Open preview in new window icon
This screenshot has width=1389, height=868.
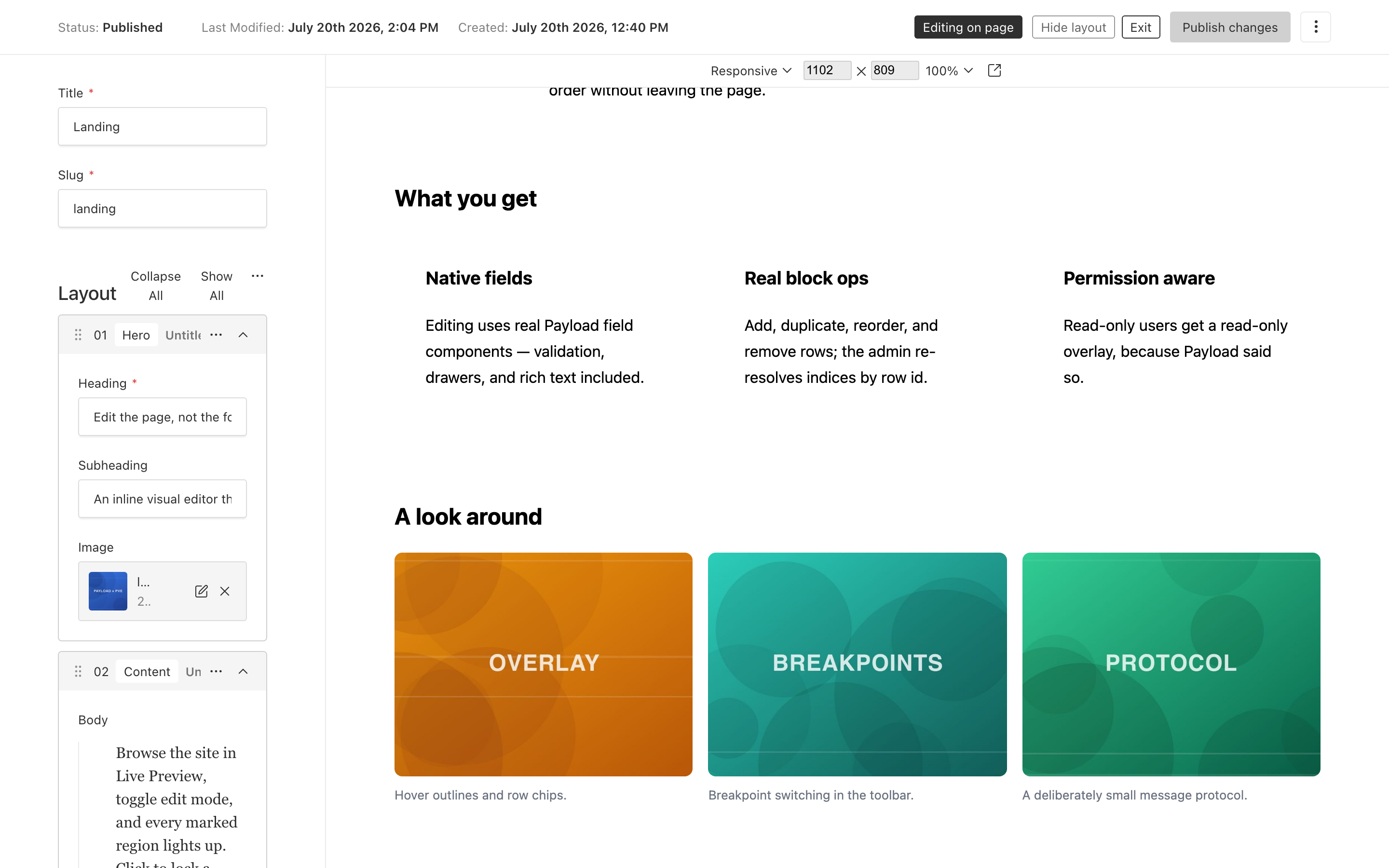994,70
